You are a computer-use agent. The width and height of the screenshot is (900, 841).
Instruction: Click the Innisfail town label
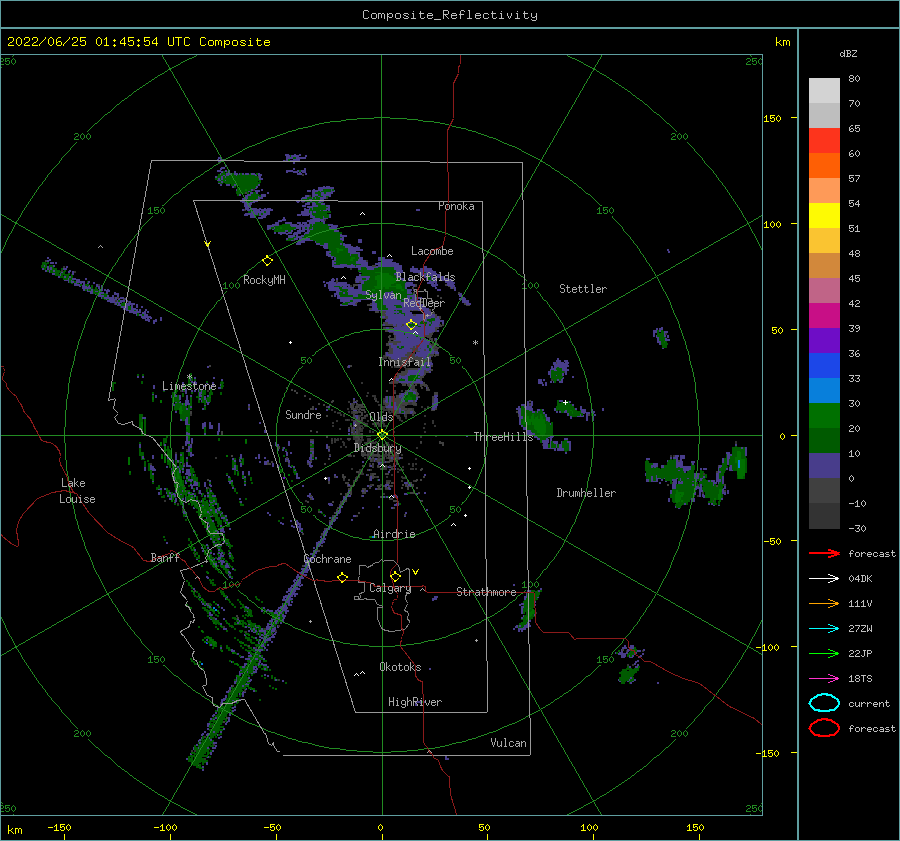click(x=404, y=362)
